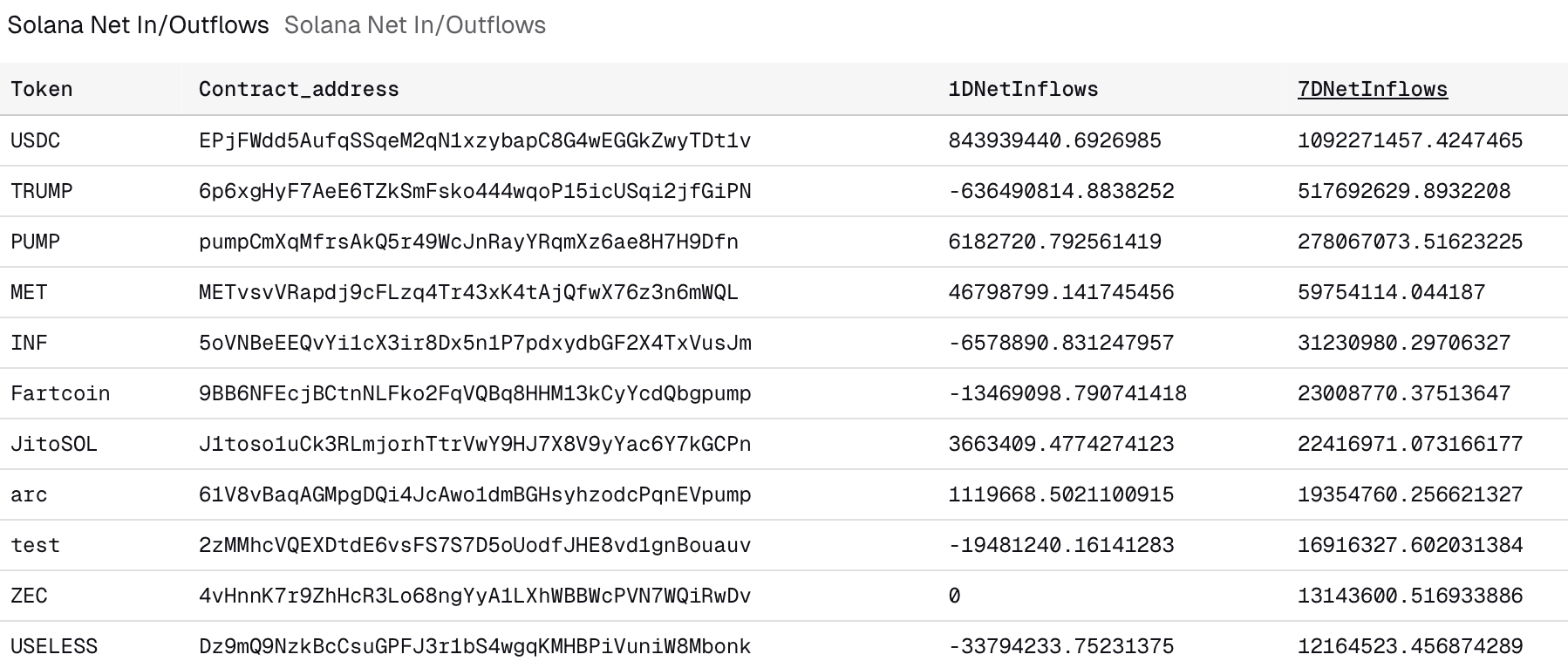Select Fartcoin 1D value -13469098.790741418

click(1067, 393)
